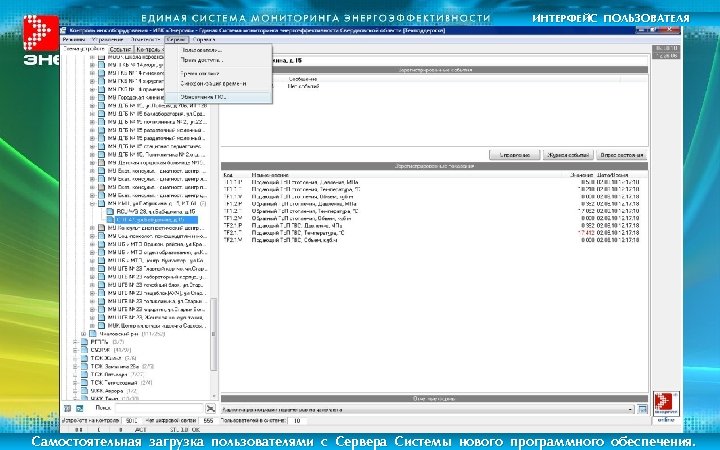The height and width of the screenshot is (450, 720).
Task: Click the status bar value 555
Action: tap(208, 420)
